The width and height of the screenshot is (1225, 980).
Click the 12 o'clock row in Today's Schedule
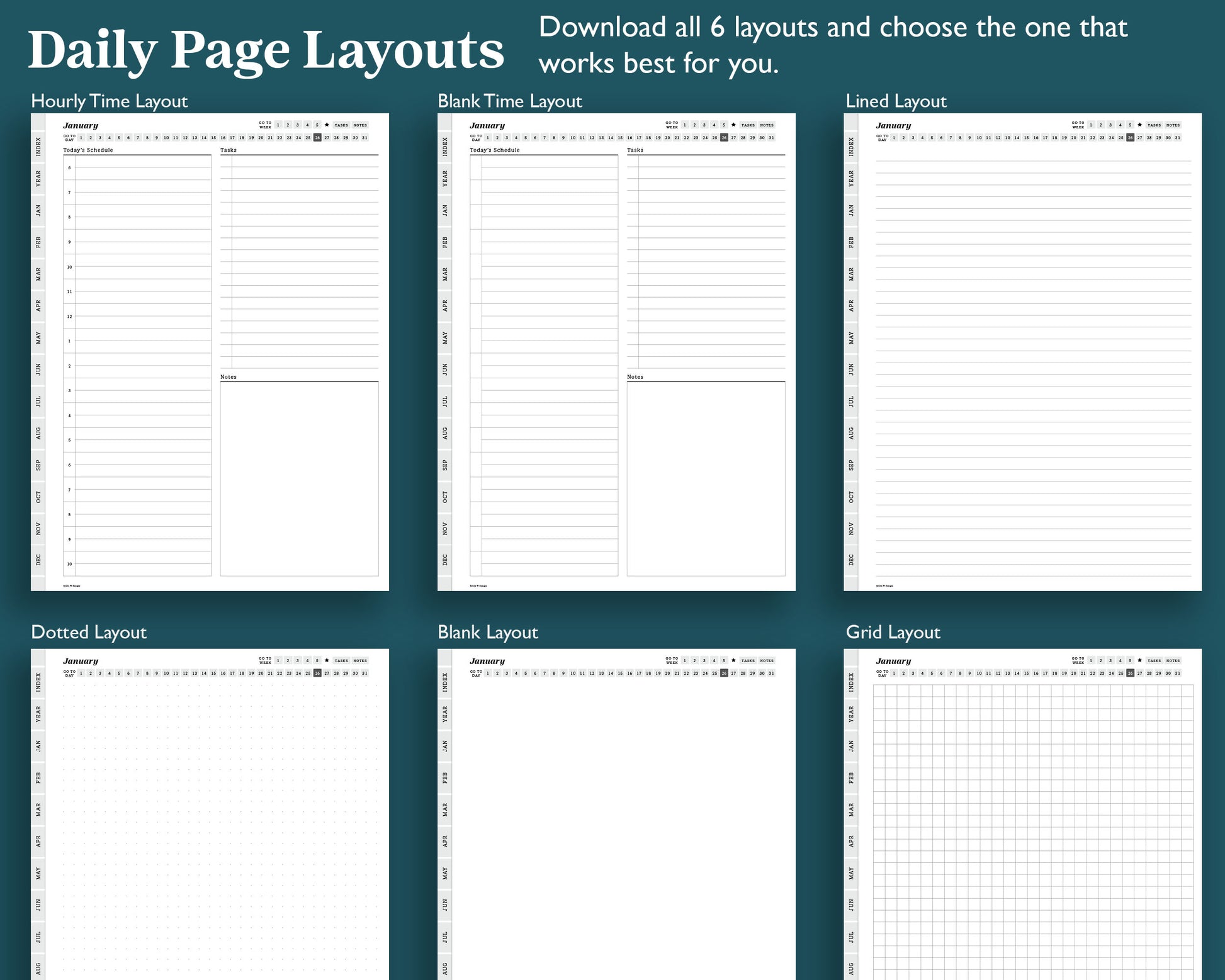point(143,317)
